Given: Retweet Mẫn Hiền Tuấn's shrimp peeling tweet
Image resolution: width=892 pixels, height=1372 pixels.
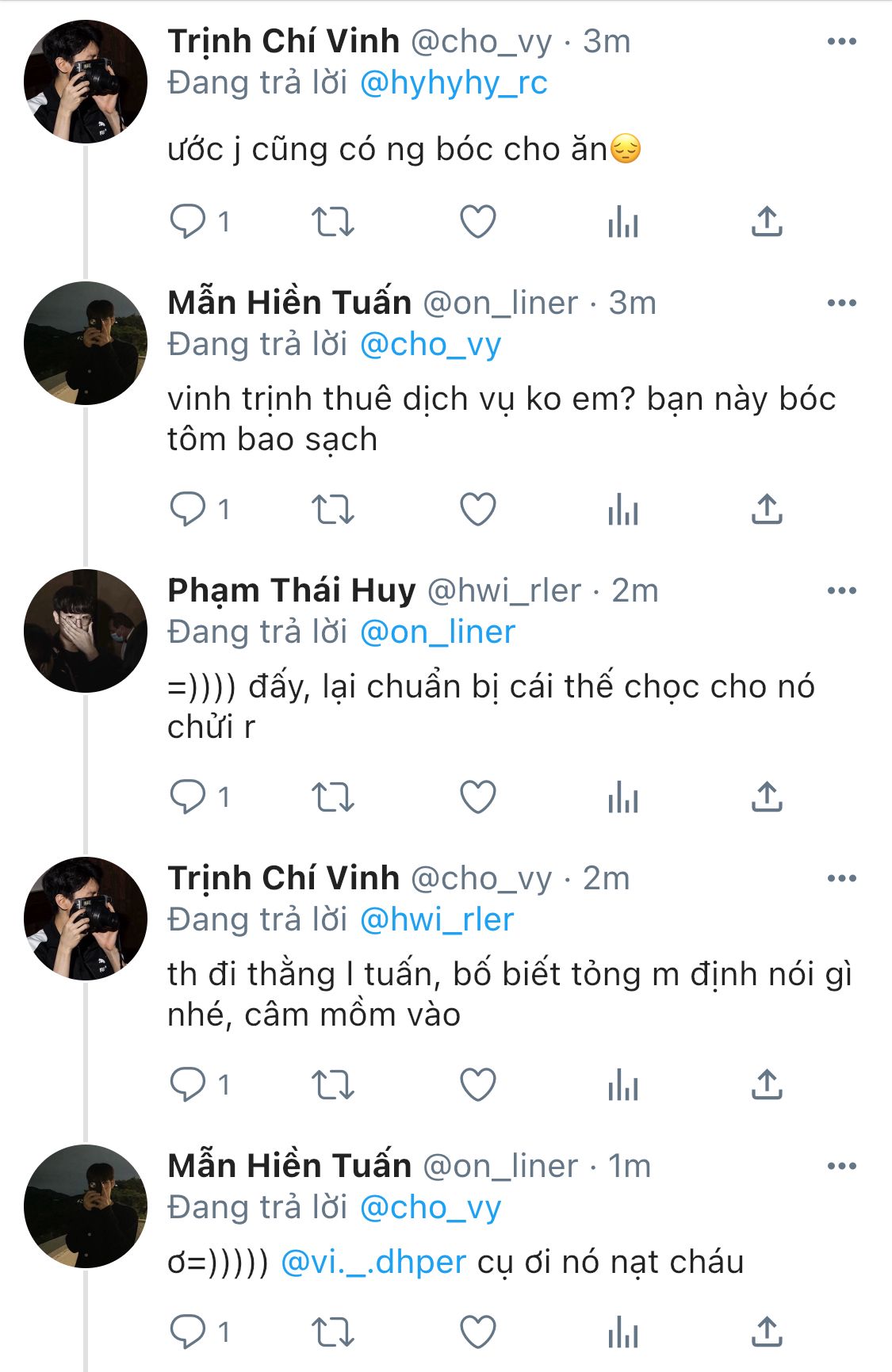Looking at the screenshot, I should [332, 510].
